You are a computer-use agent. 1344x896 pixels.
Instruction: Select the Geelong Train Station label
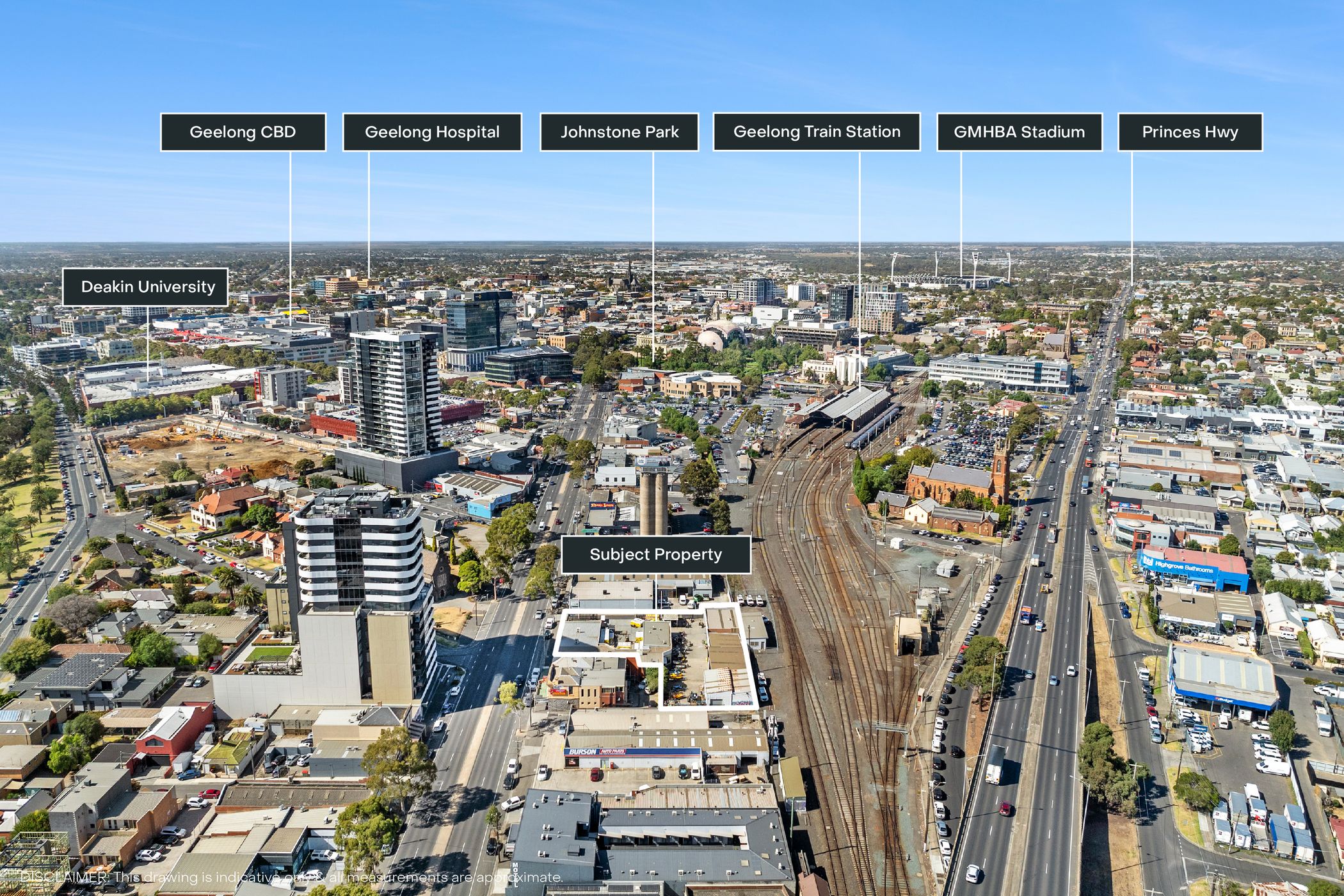(x=817, y=132)
